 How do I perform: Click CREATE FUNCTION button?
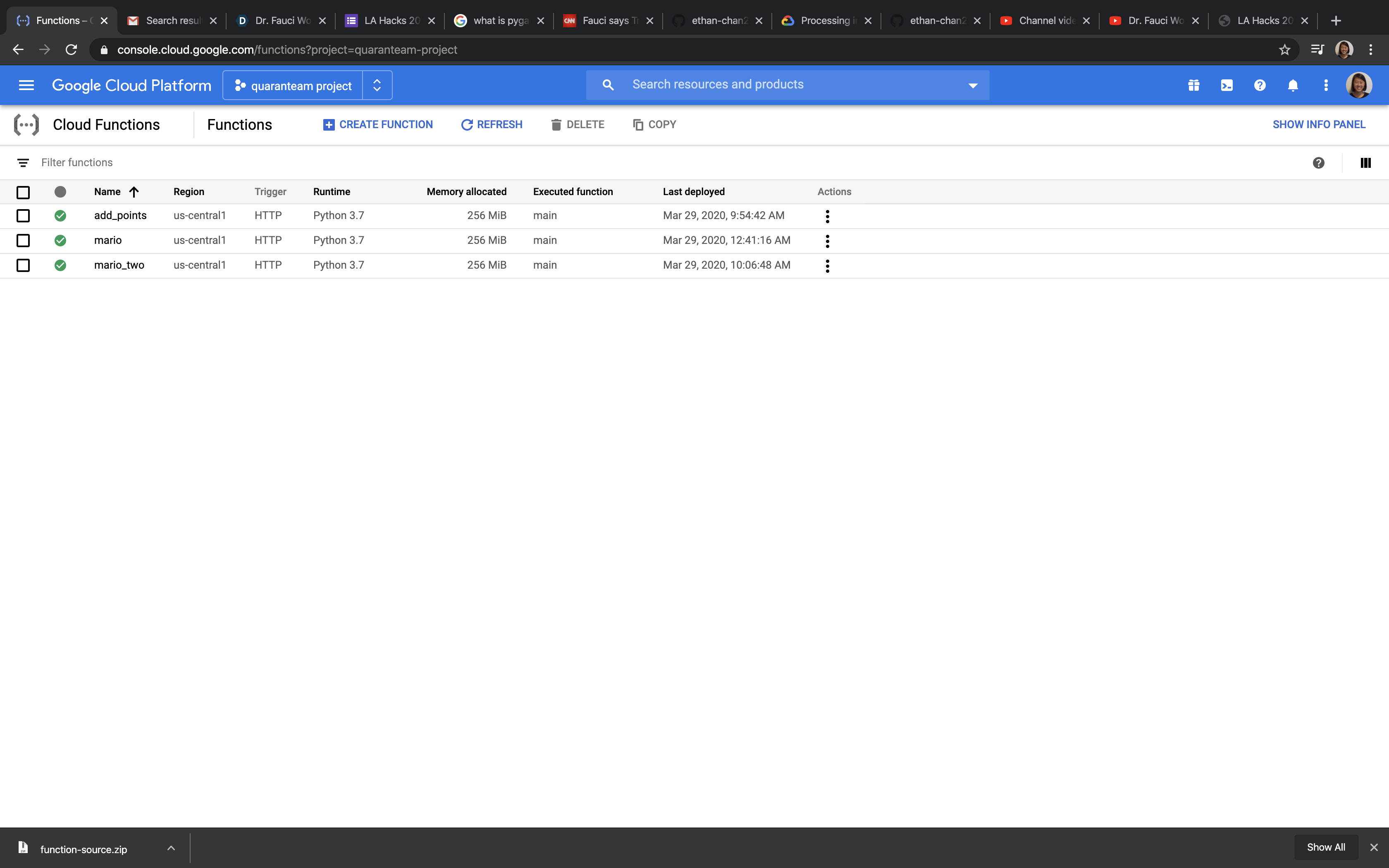click(378, 124)
